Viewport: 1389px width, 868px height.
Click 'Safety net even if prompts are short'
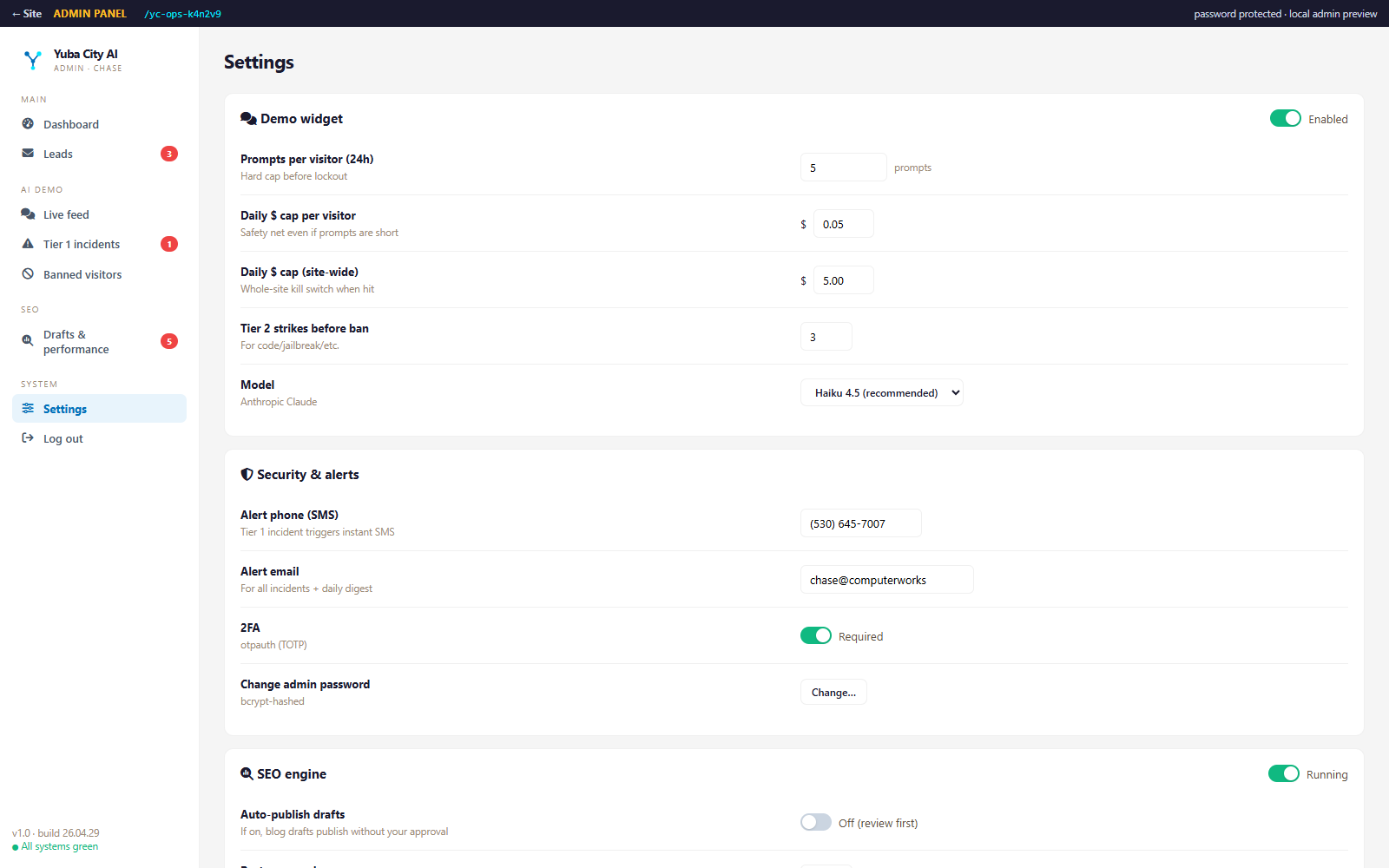click(319, 233)
